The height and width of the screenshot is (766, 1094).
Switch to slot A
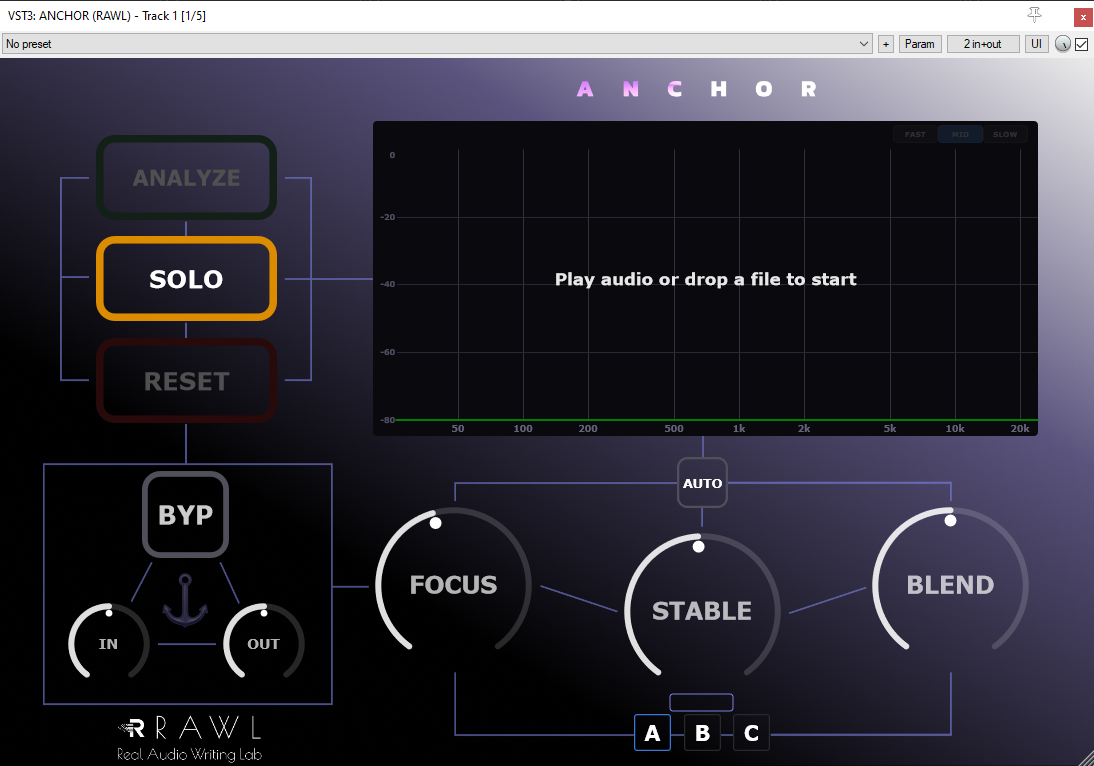[x=652, y=733]
